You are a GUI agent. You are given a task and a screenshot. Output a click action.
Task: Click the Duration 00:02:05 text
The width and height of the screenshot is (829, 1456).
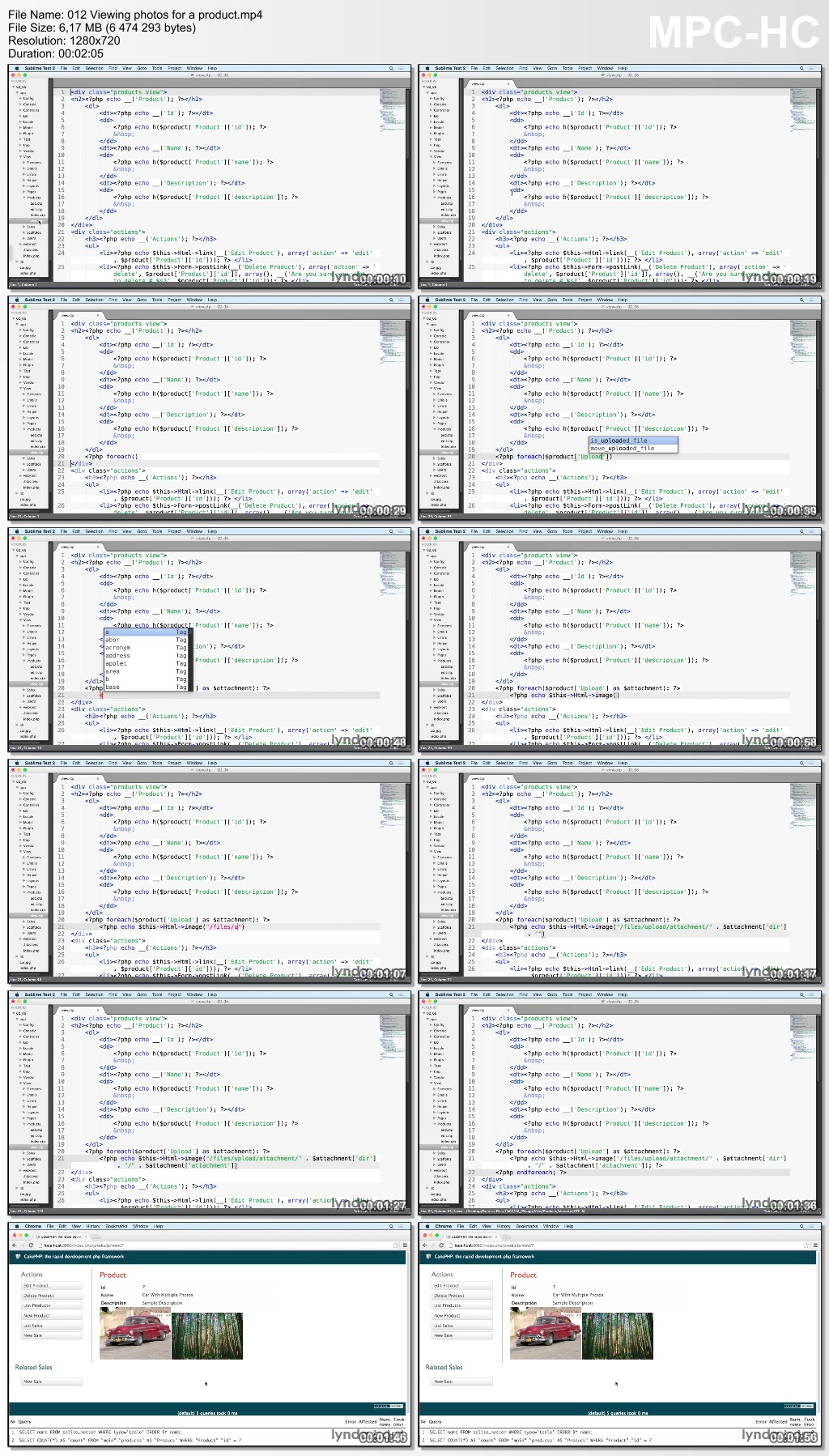[x=56, y=53]
